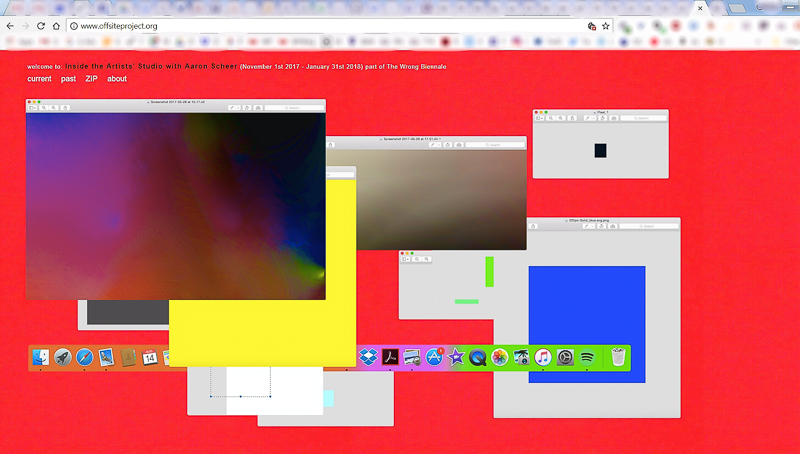
Task: Click the App Store dock icon
Action: [x=434, y=357]
